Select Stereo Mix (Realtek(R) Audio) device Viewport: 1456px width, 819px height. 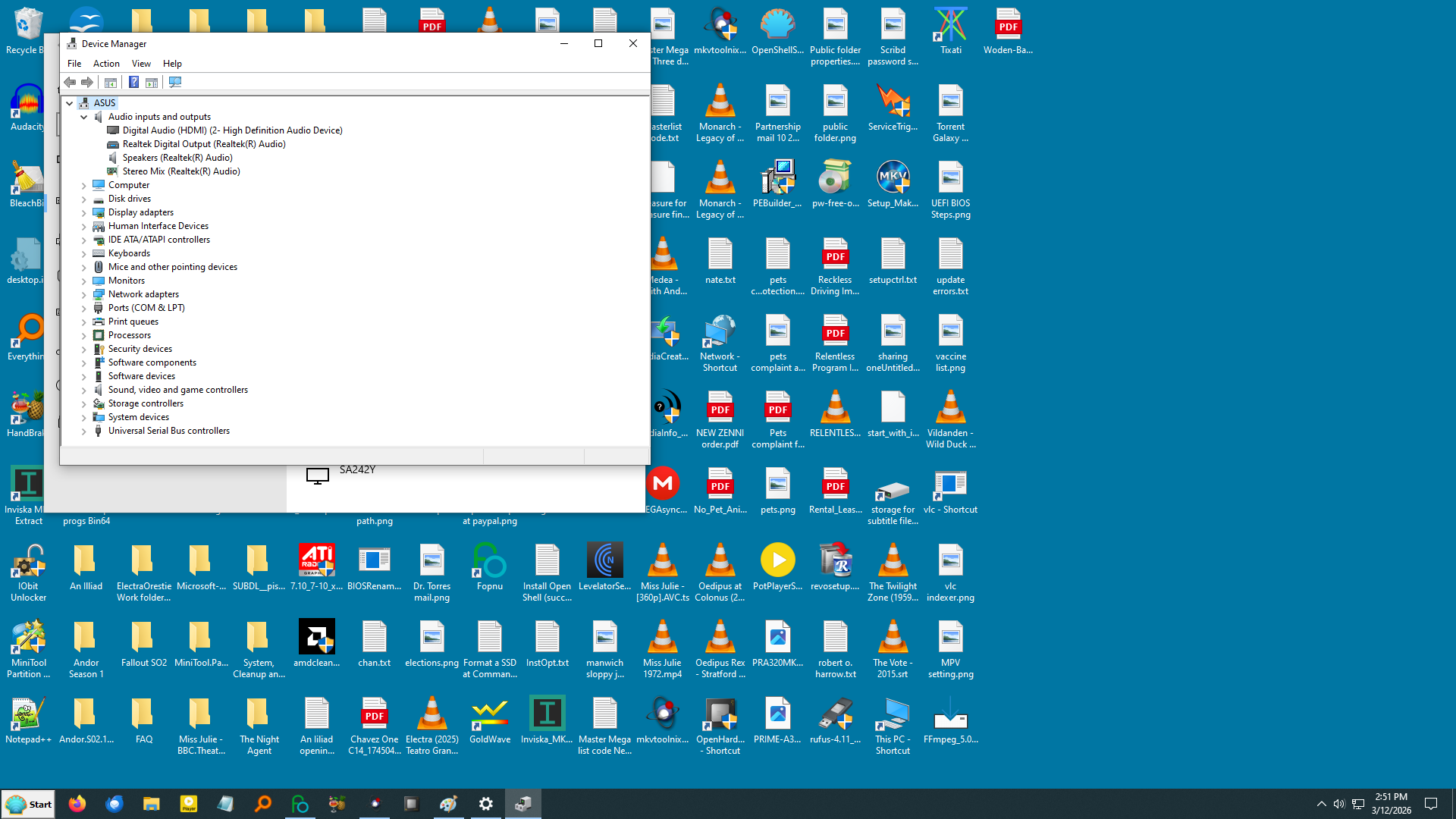click(181, 171)
